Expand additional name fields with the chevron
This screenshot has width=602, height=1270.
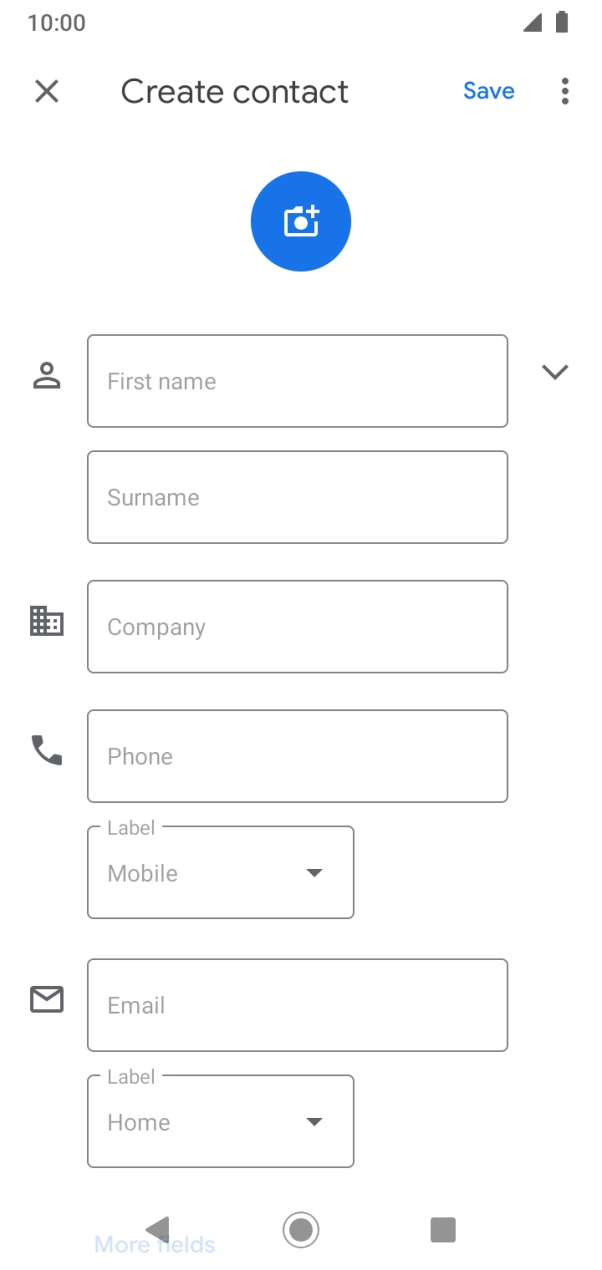point(555,371)
